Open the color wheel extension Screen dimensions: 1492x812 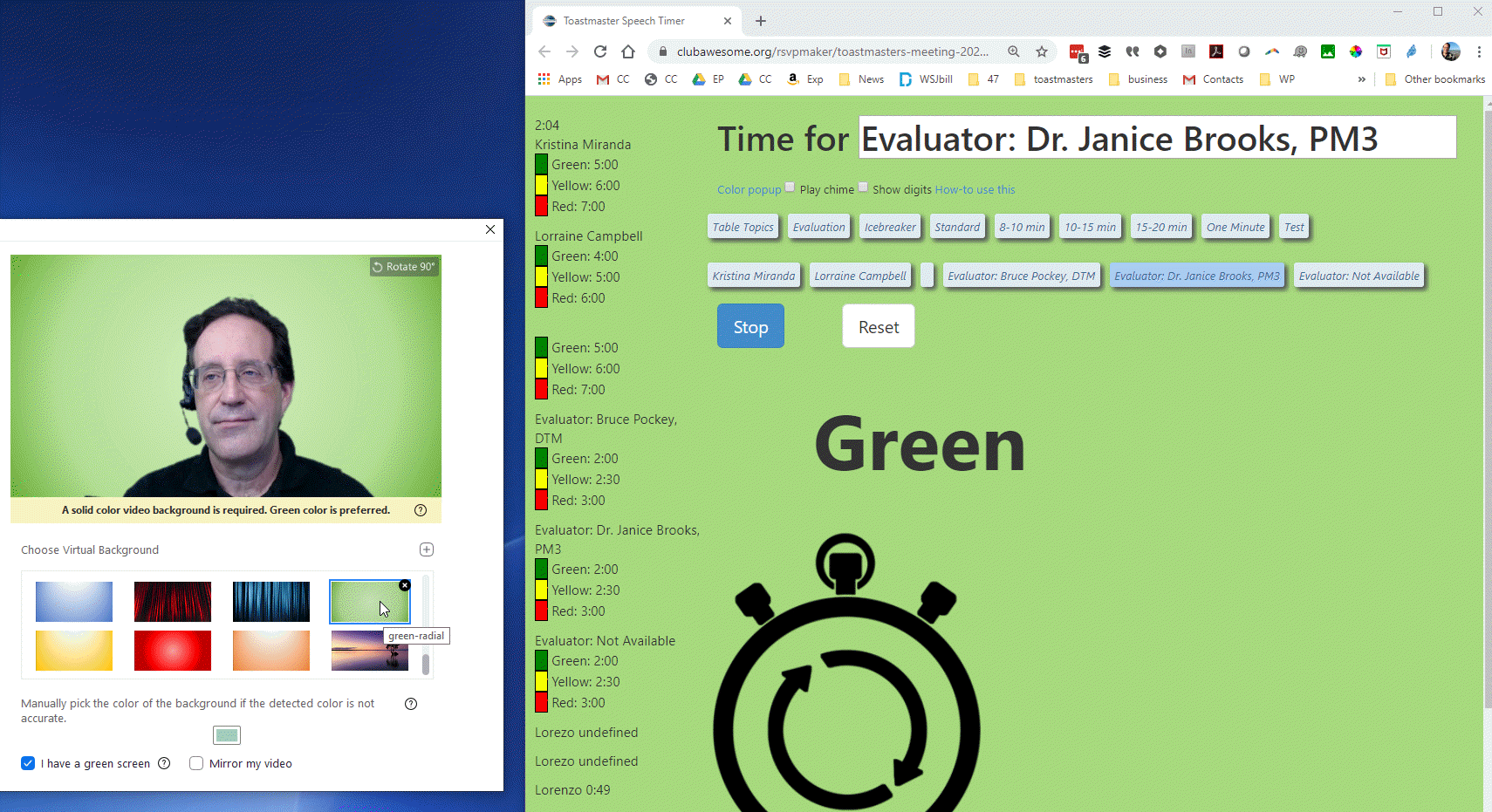[1356, 51]
